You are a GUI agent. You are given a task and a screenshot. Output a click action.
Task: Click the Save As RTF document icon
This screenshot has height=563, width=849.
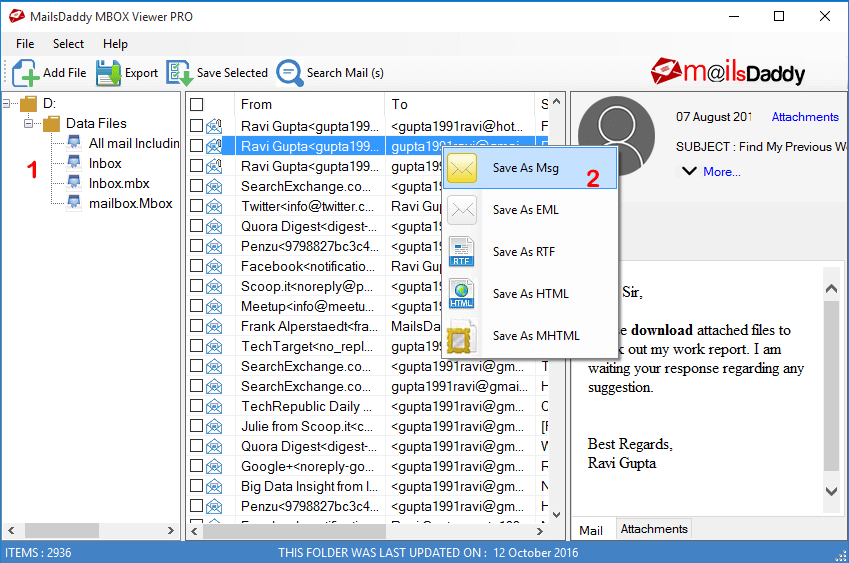(x=461, y=252)
